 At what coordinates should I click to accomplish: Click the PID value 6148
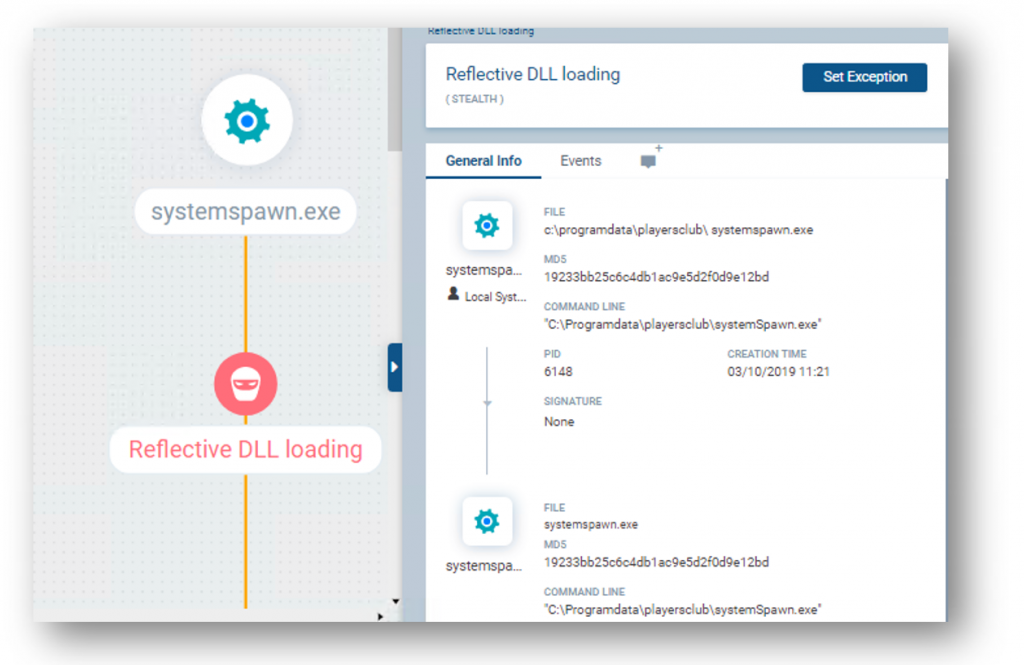click(x=558, y=372)
